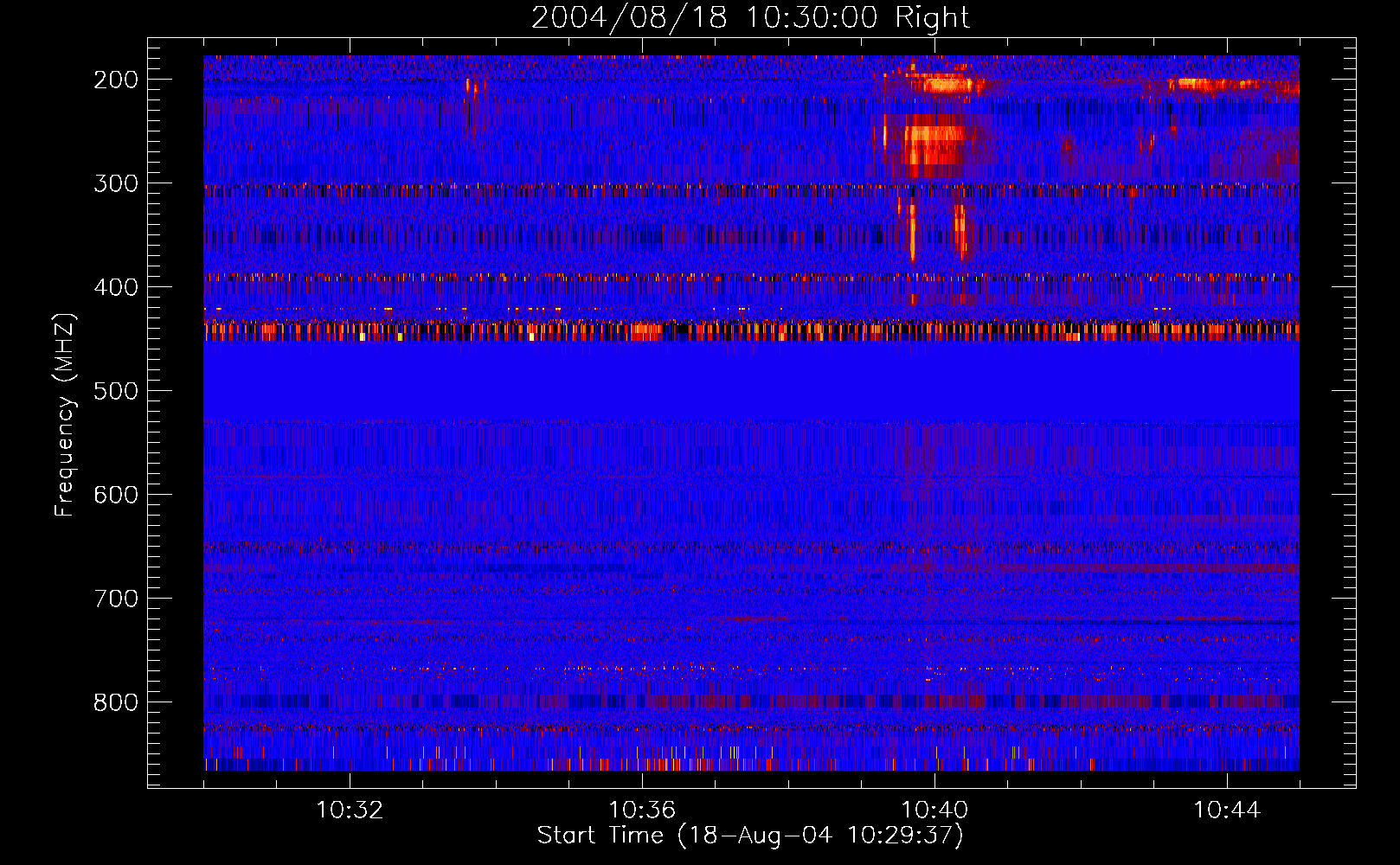Click the 10:40 time tick label
Viewport: 1400px width, 865px height.
click(934, 811)
